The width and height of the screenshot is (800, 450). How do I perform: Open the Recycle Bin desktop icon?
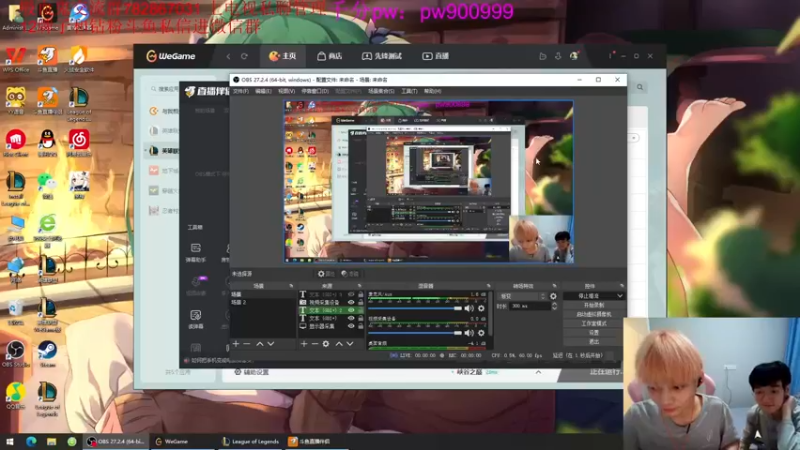pos(15,311)
